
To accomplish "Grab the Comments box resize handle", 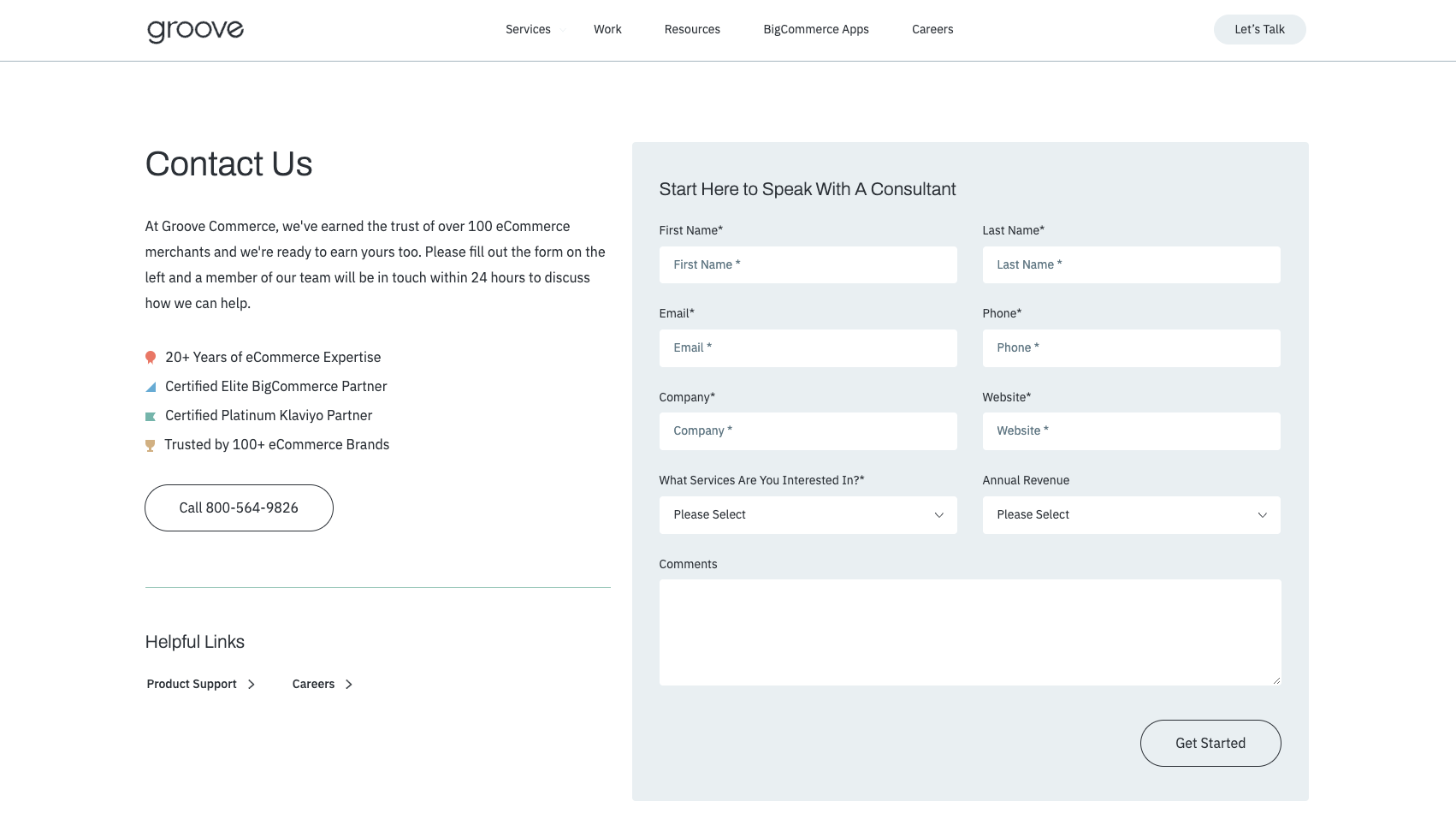I will [1275, 680].
